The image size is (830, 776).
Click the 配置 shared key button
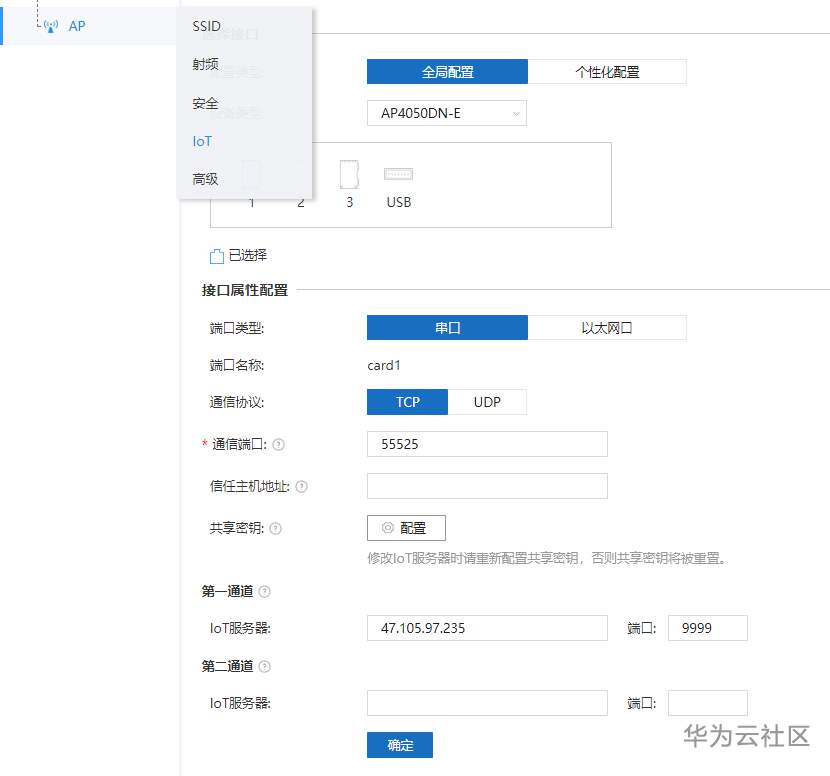[406, 528]
